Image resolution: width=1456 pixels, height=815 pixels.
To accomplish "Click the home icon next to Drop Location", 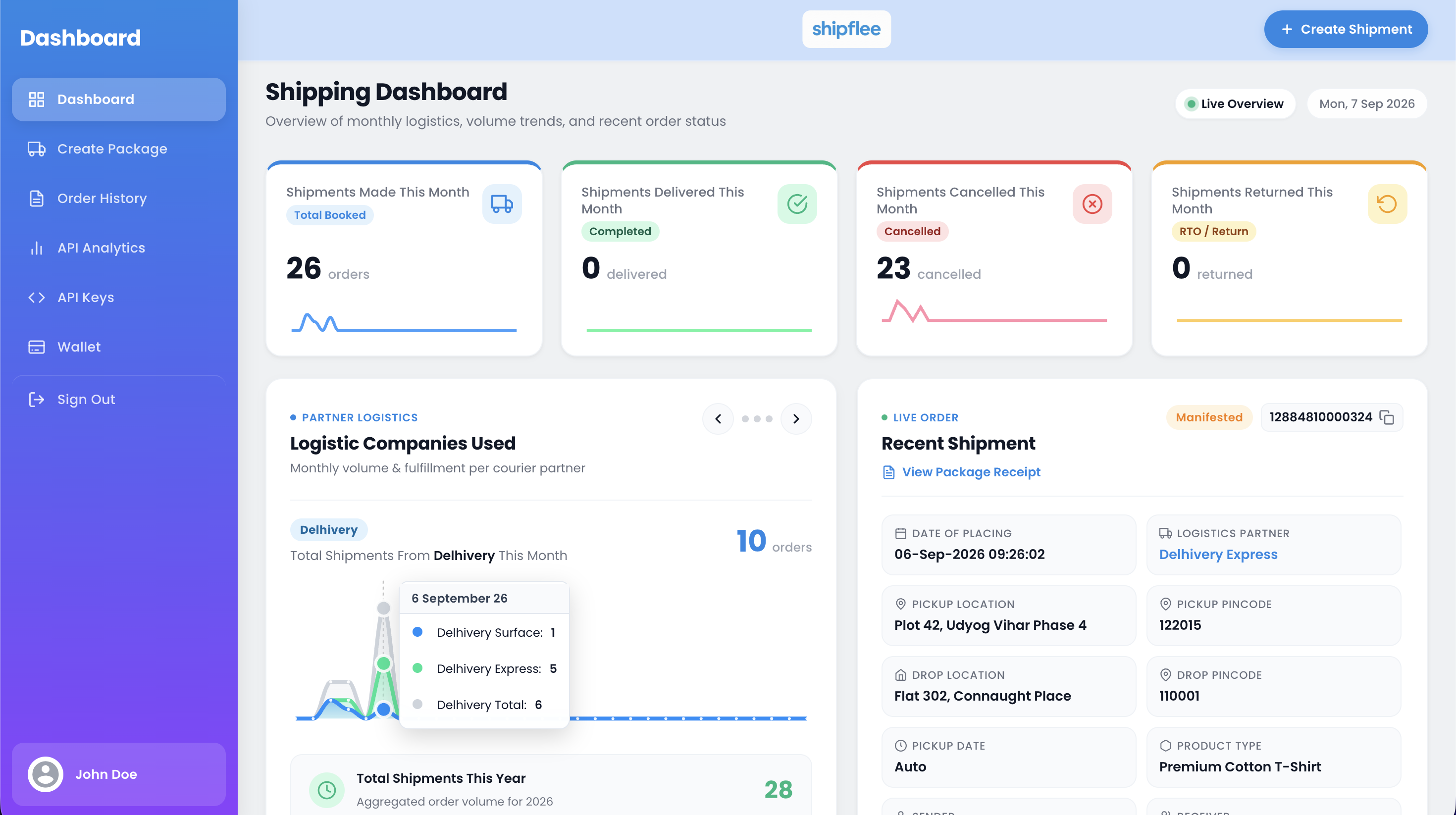I will [x=901, y=675].
